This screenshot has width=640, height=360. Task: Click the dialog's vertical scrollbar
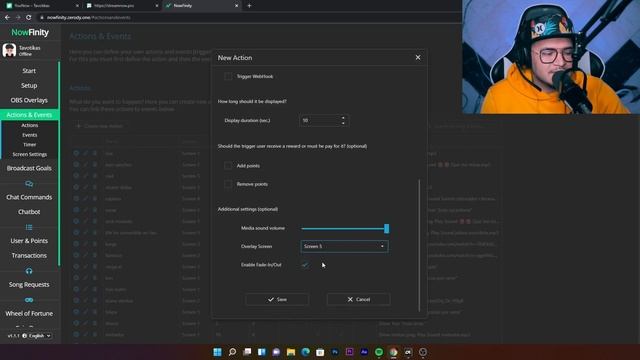419,245
